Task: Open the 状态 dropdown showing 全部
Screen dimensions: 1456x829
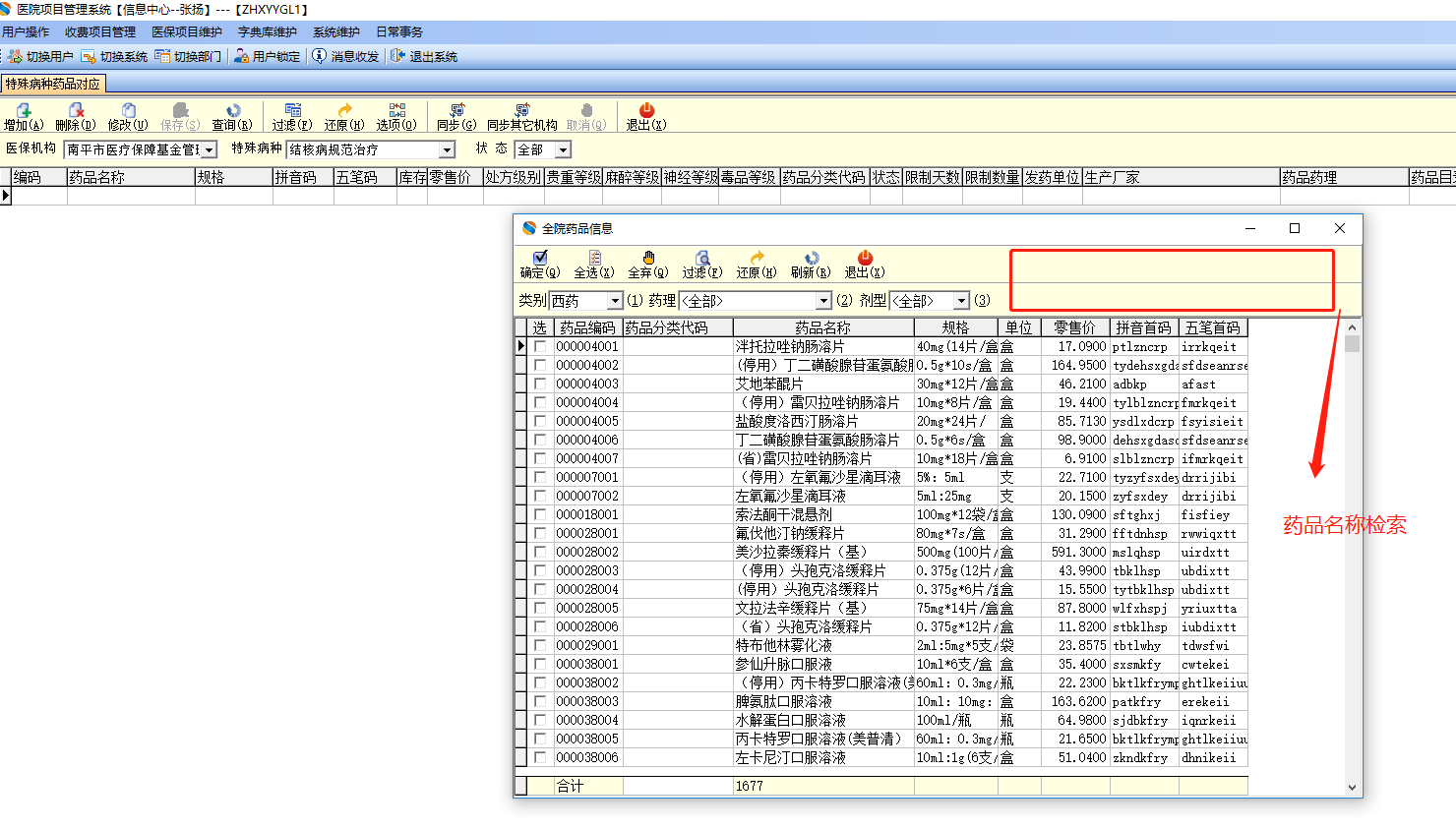Action: (x=563, y=149)
